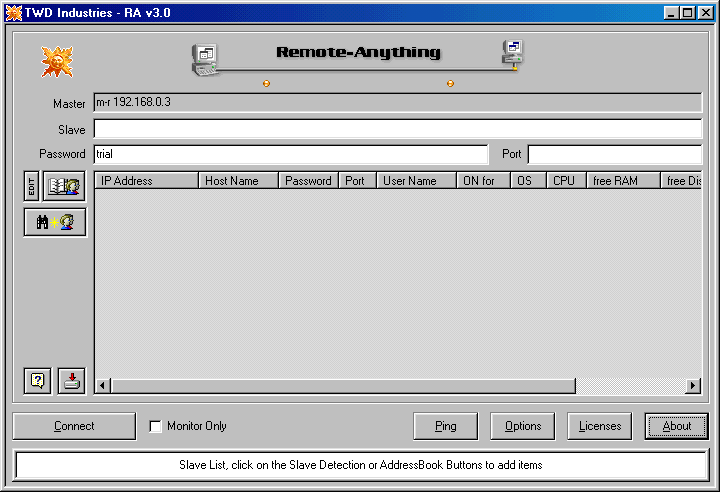
Task: Open the Address Book icon button
Action: click(65, 186)
